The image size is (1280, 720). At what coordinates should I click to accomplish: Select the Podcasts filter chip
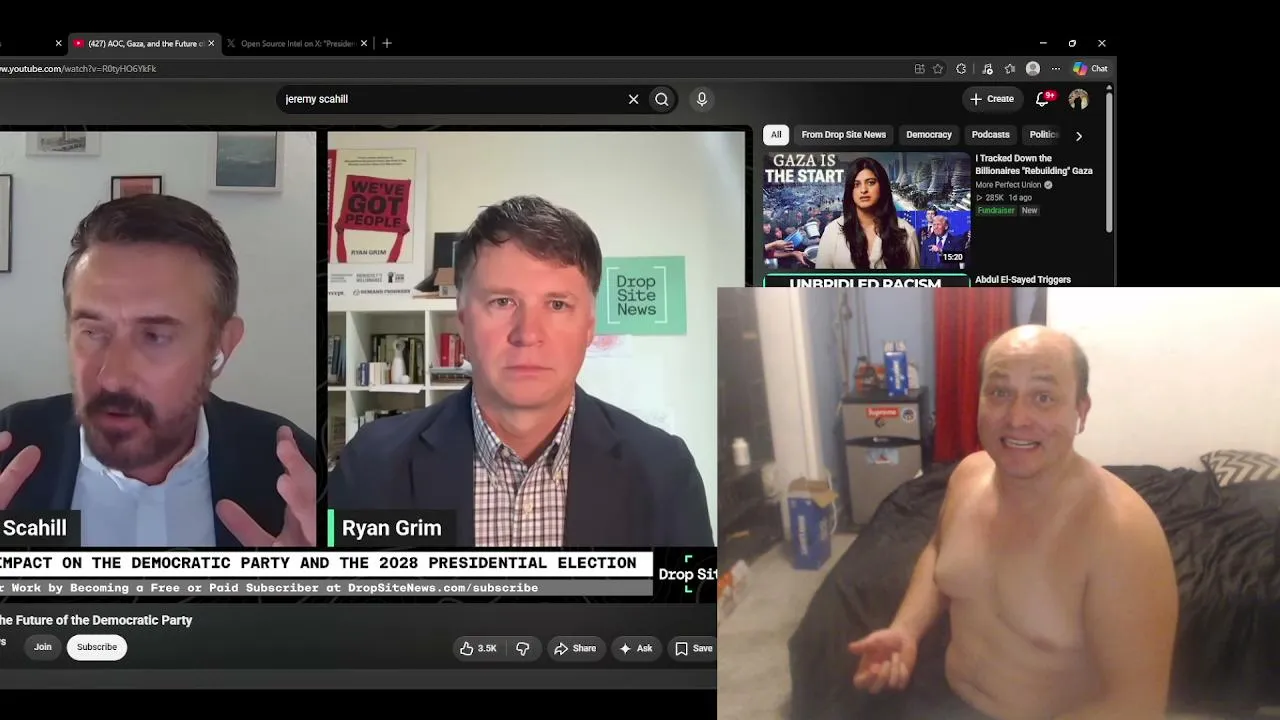(x=991, y=135)
